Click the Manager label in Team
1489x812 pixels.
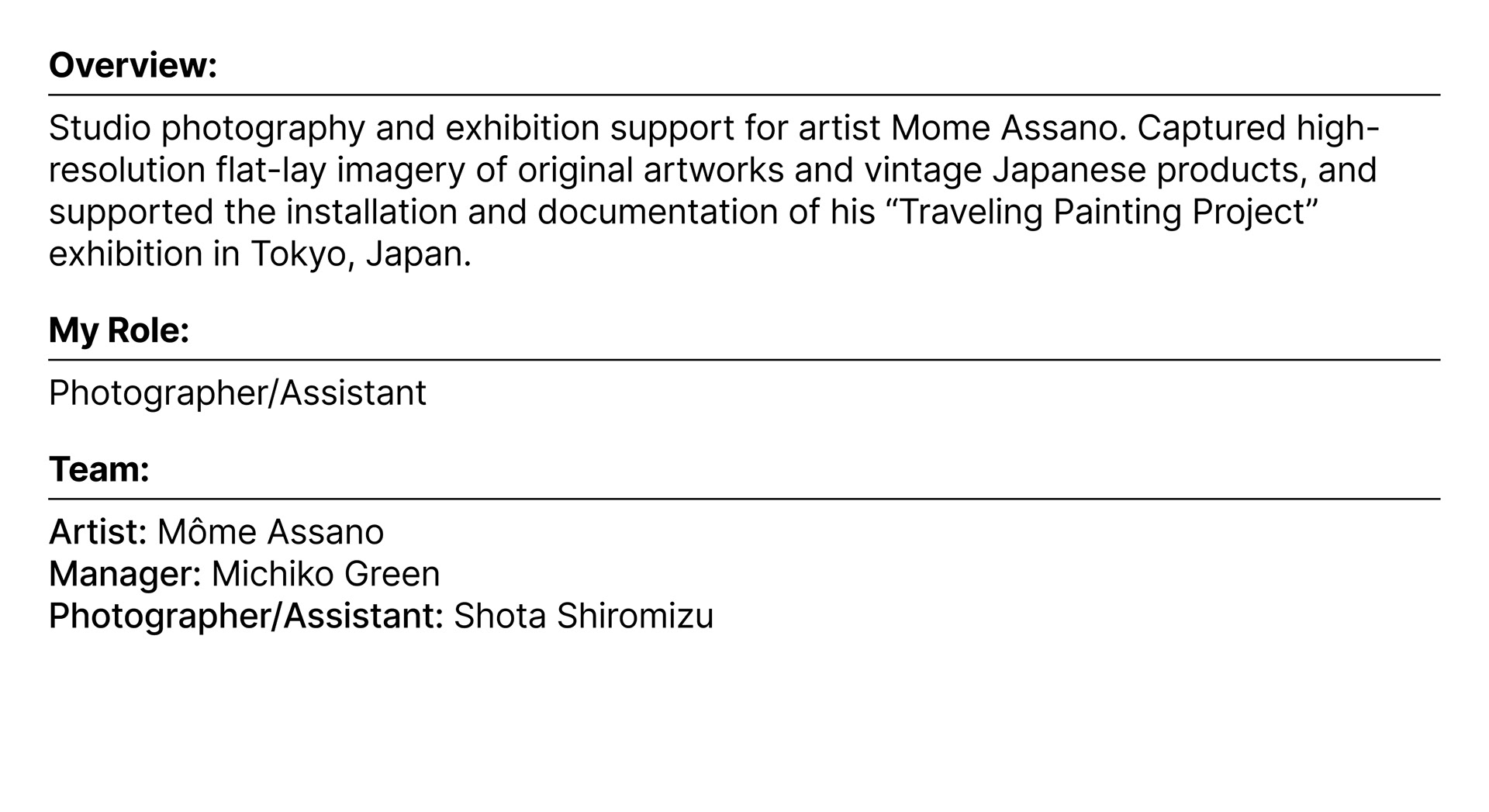pos(125,574)
